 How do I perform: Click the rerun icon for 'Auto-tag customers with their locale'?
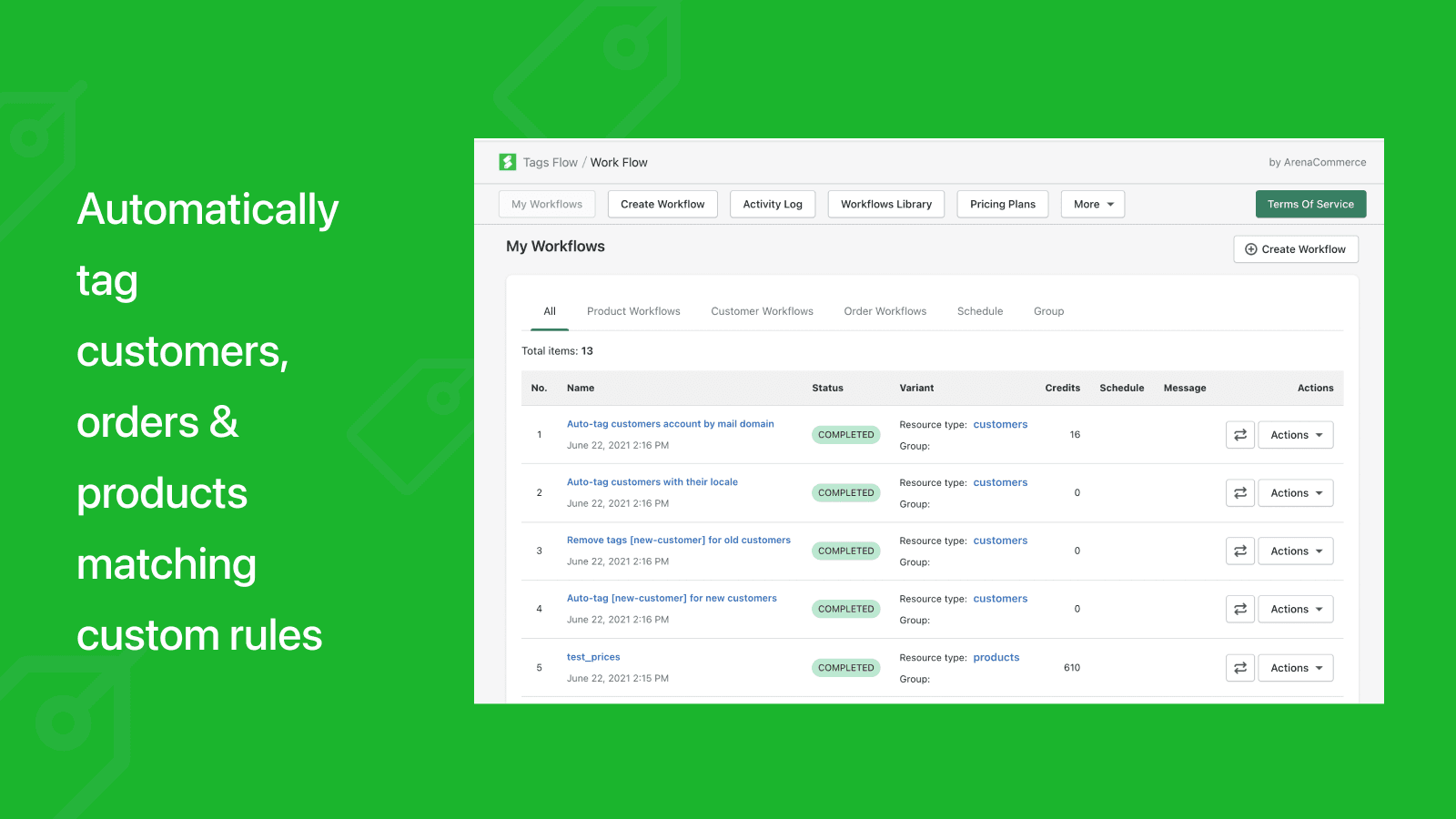(1239, 492)
